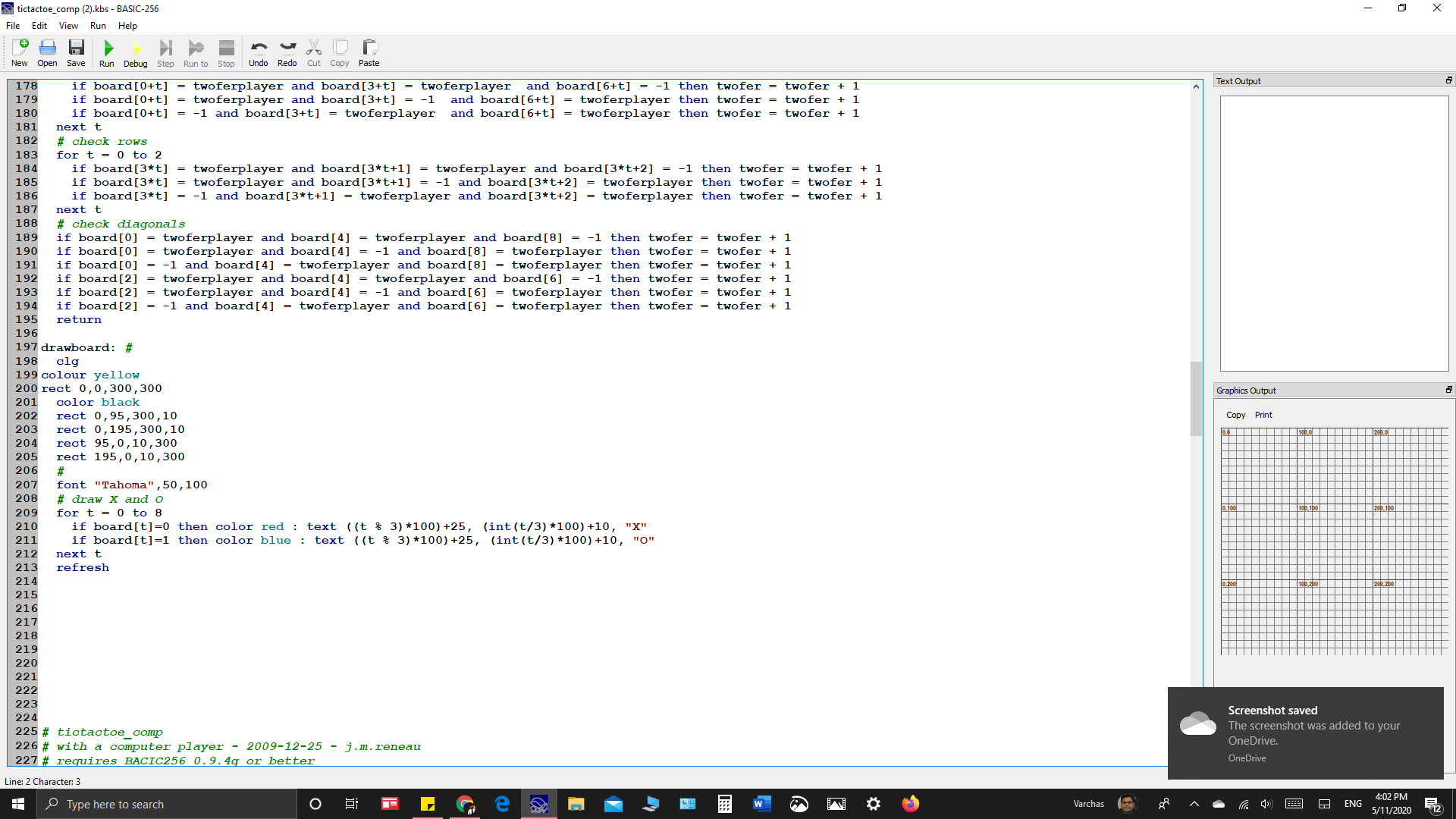Create a new file with New icon
Image resolution: width=1456 pixels, height=819 pixels.
point(20,53)
